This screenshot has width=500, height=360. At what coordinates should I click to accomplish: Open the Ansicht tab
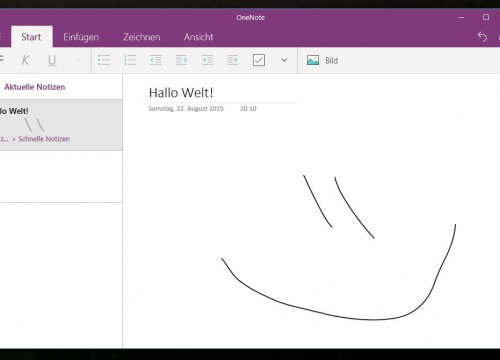click(x=198, y=37)
